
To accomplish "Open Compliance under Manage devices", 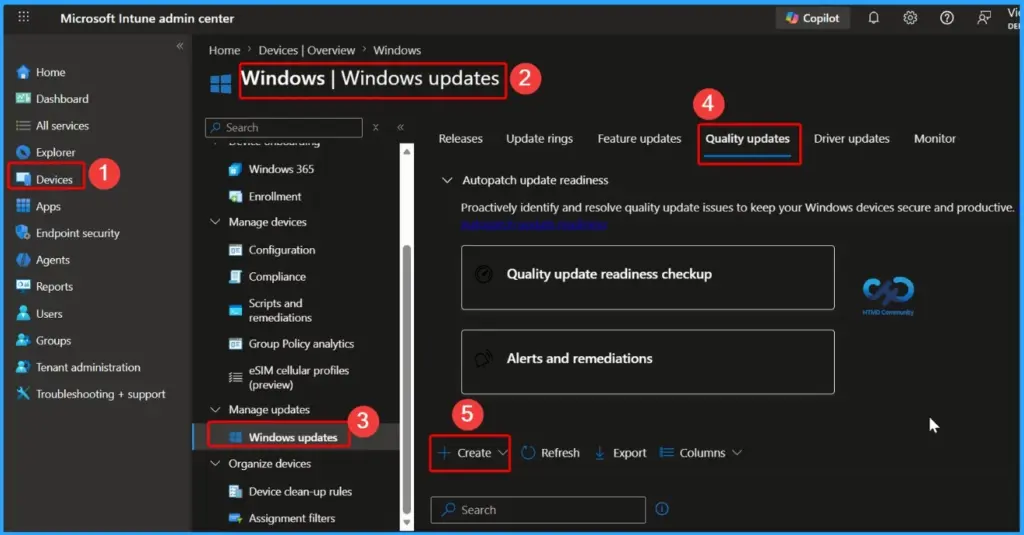I will tap(277, 277).
